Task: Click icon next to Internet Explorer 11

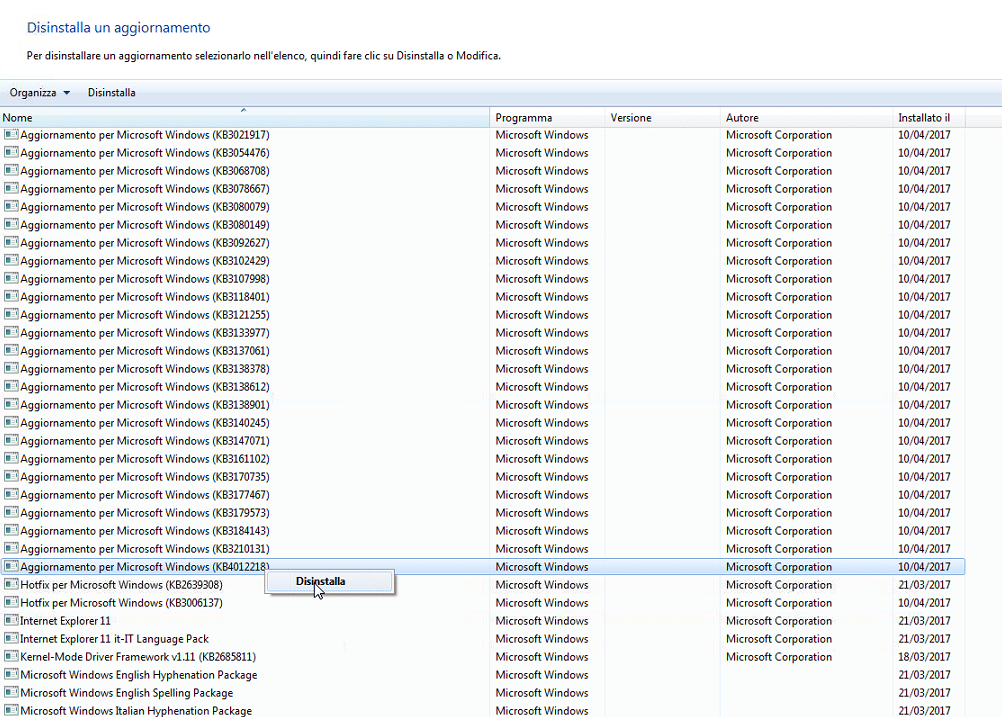Action: pyautogui.click(x=11, y=621)
